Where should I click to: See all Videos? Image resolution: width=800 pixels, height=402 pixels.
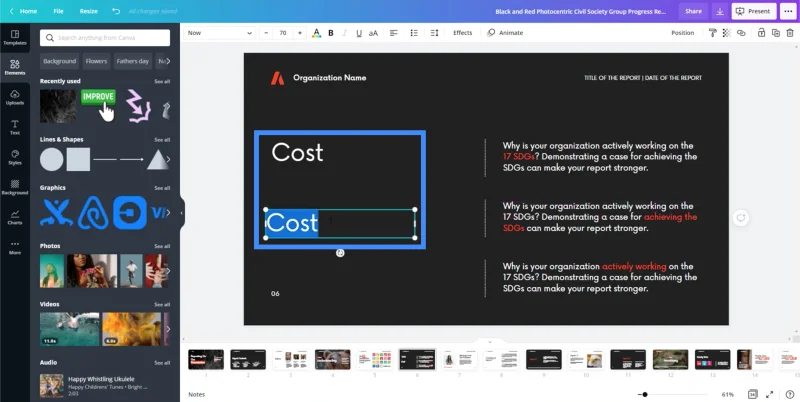click(x=162, y=305)
